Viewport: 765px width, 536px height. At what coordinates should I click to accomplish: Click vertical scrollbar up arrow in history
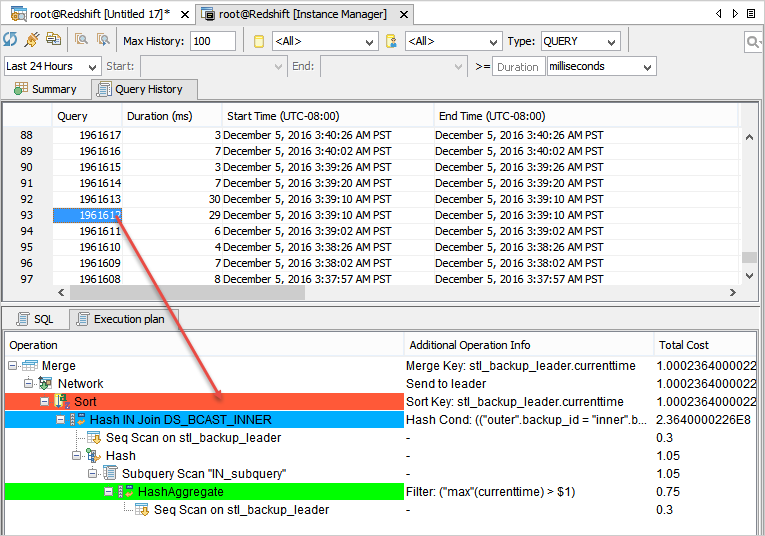tap(749, 138)
